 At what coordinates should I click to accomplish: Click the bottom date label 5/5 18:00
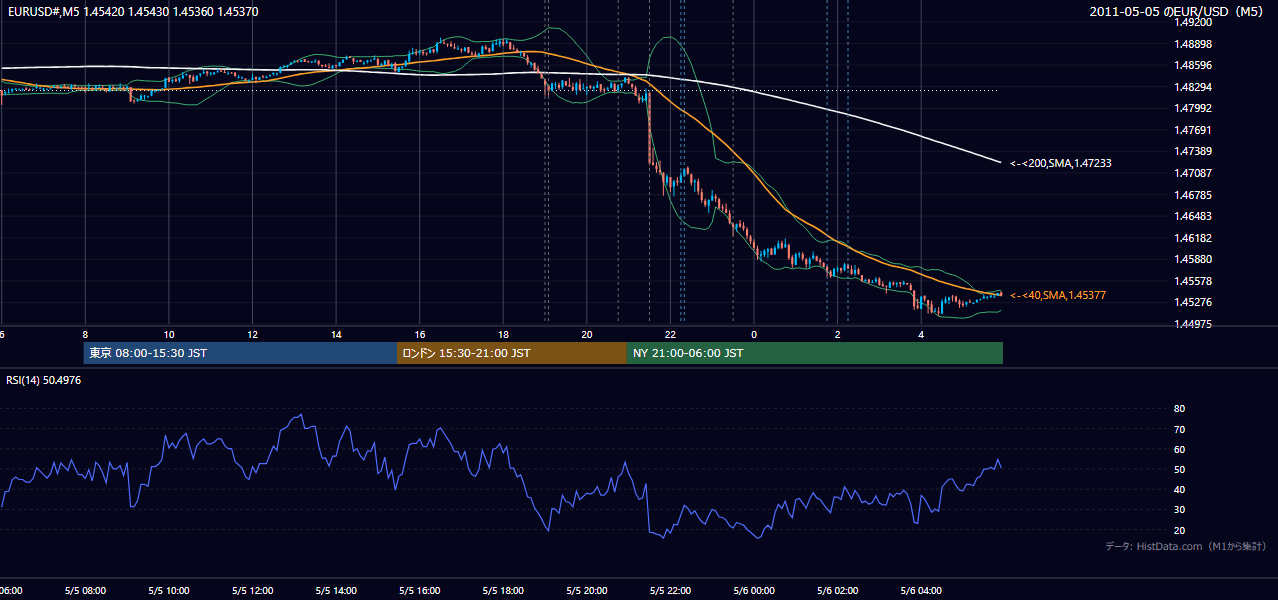point(503,591)
